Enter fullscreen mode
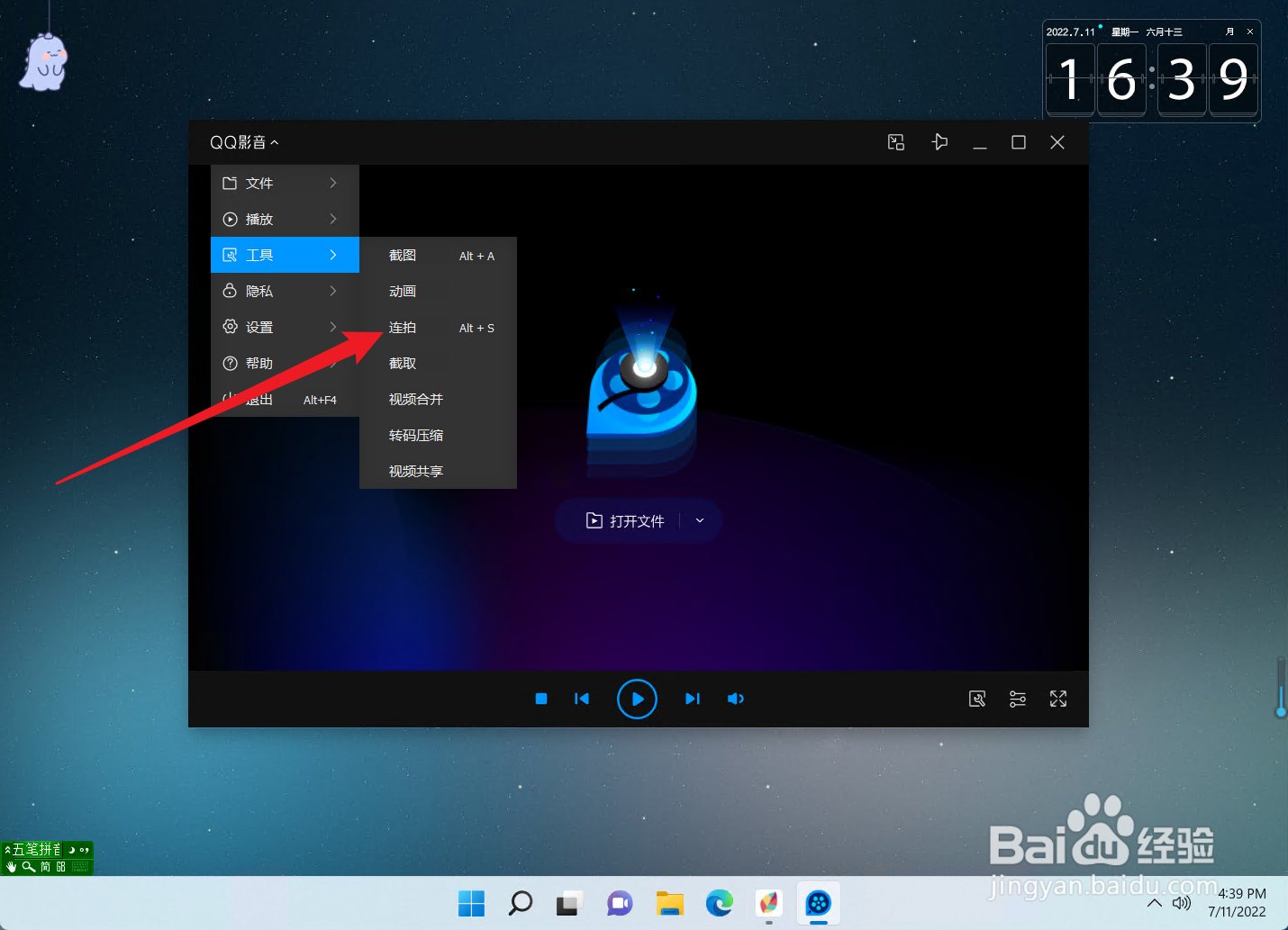The height and width of the screenshot is (930, 1288). pyautogui.click(x=1058, y=699)
